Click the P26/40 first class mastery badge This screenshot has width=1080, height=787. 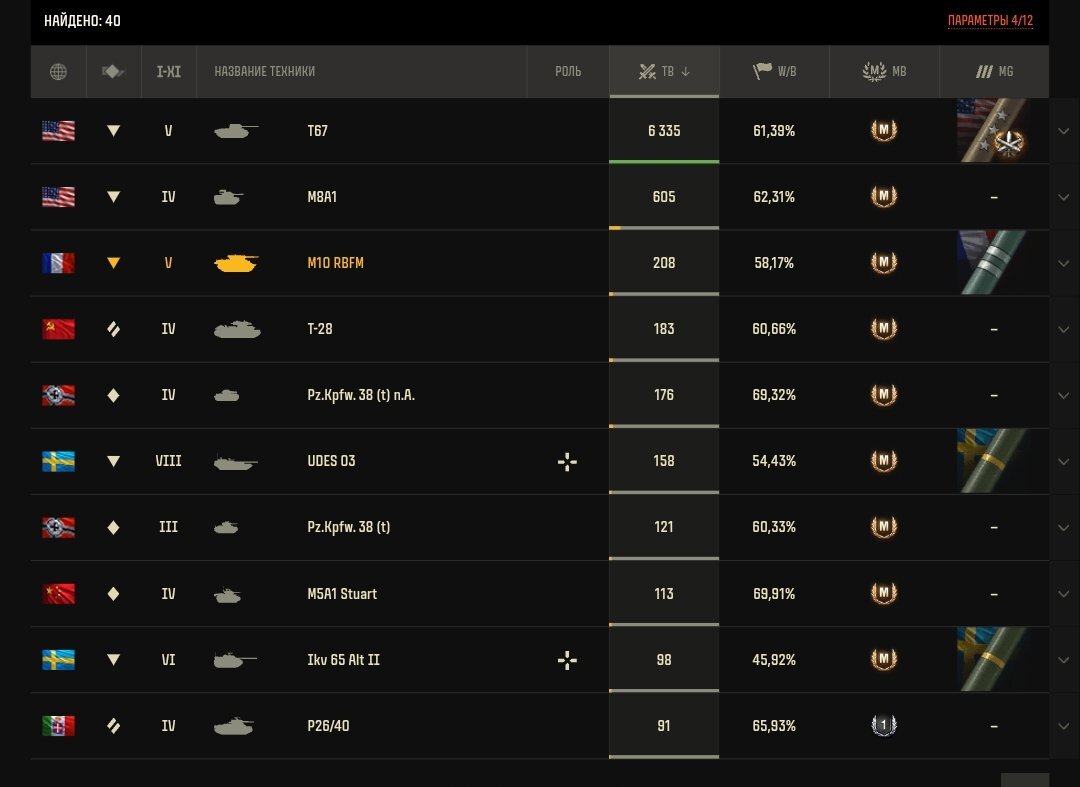click(884, 725)
